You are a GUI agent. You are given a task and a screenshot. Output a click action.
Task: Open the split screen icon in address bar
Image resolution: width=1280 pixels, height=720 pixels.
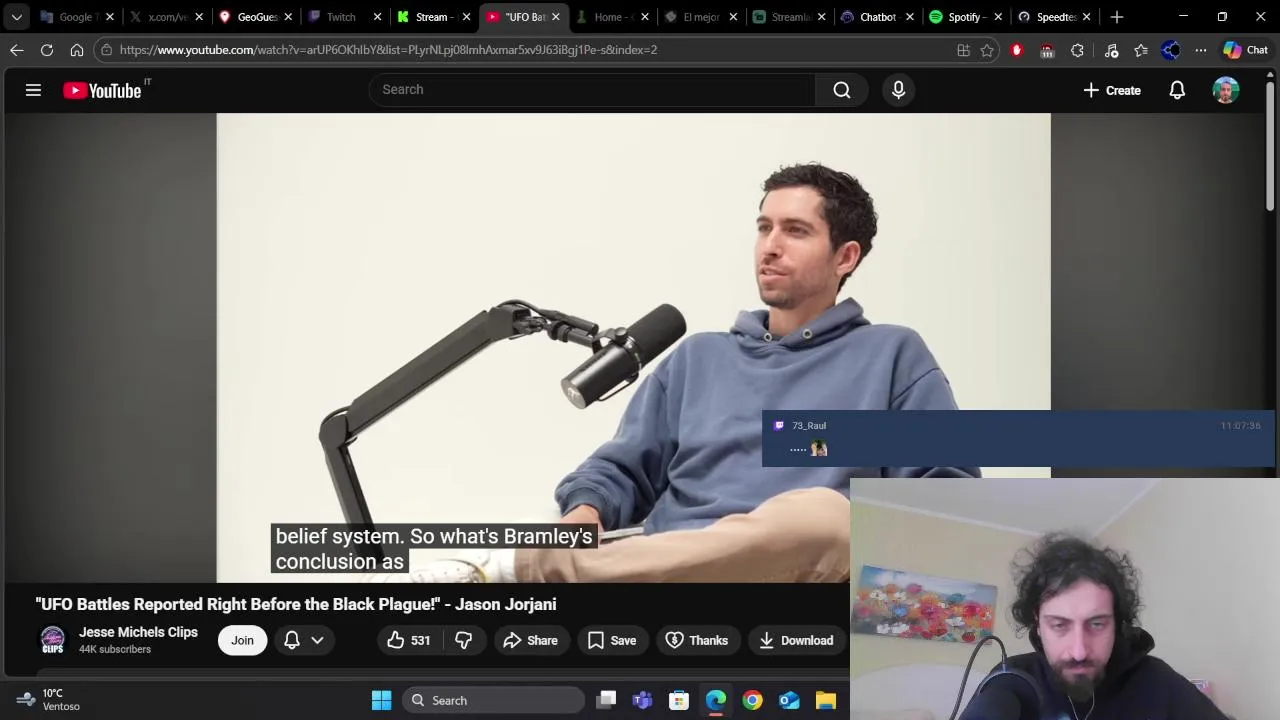point(963,50)
